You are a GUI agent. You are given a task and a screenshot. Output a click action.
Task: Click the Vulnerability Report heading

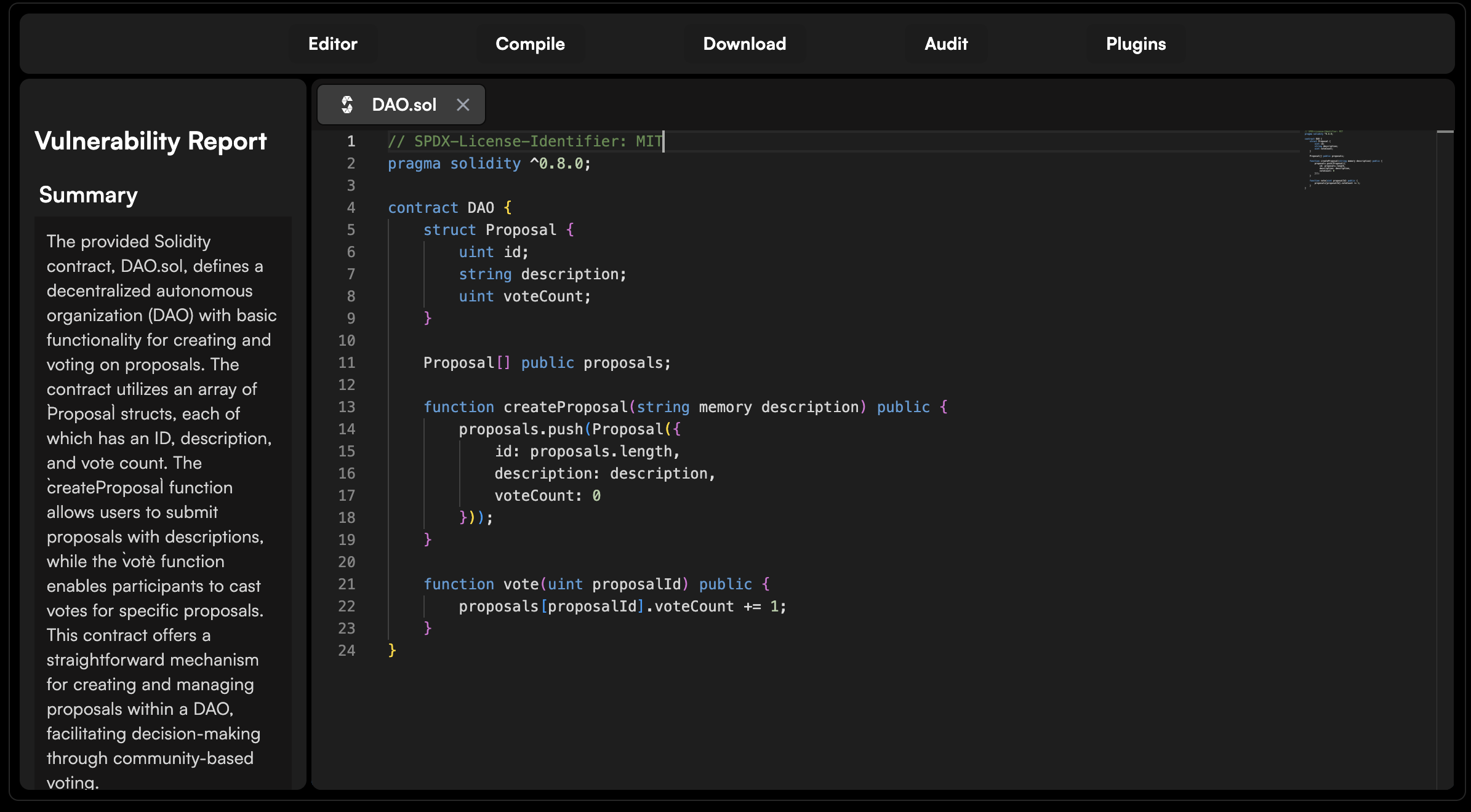(151, 141)
